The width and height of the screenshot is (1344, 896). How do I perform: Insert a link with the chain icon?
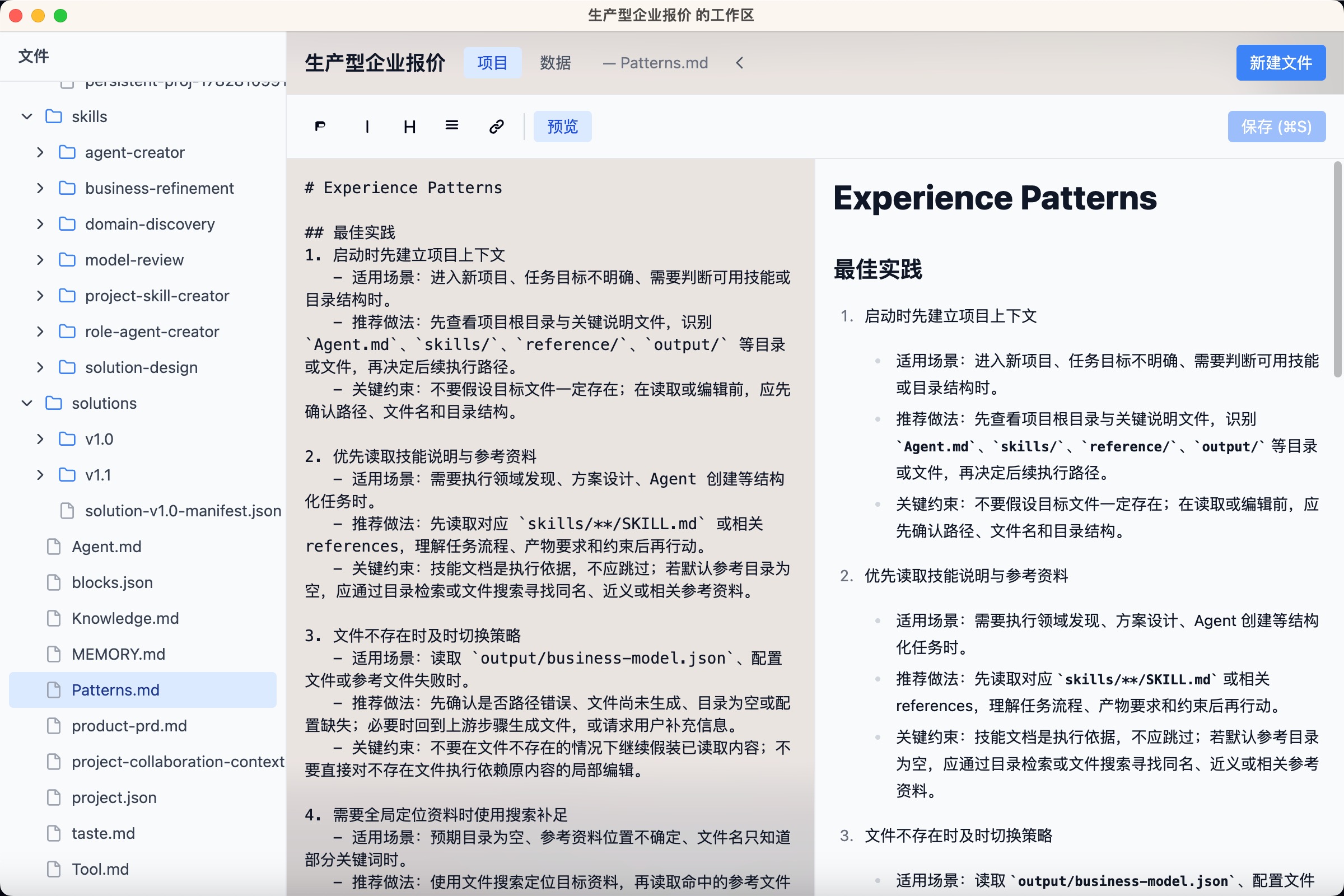(496, 127)
